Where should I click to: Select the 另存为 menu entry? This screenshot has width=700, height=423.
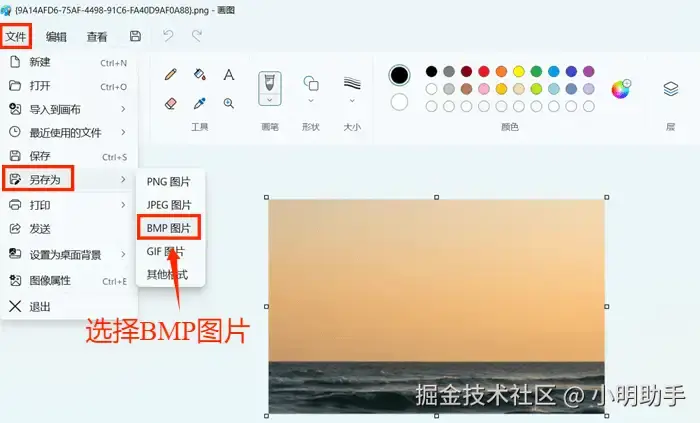[69, 179]
